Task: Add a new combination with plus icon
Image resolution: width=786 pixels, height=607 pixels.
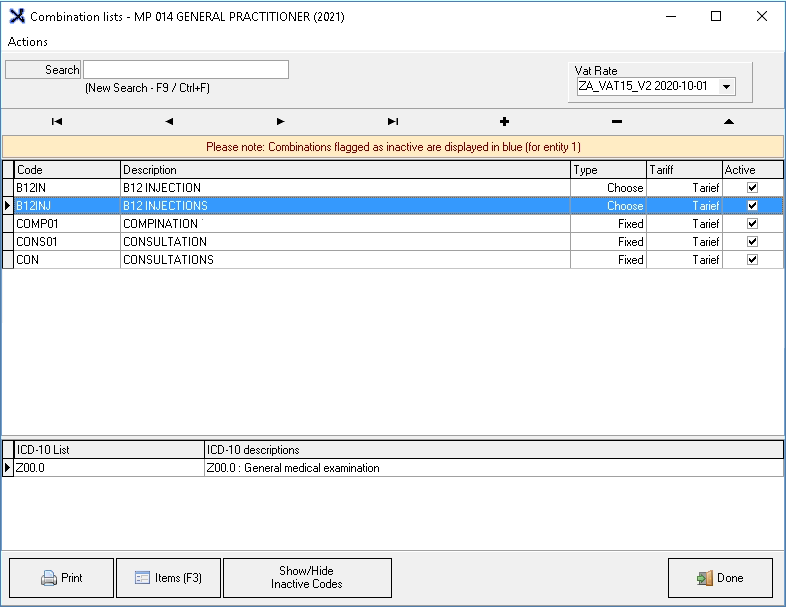Action: [504, 121]
